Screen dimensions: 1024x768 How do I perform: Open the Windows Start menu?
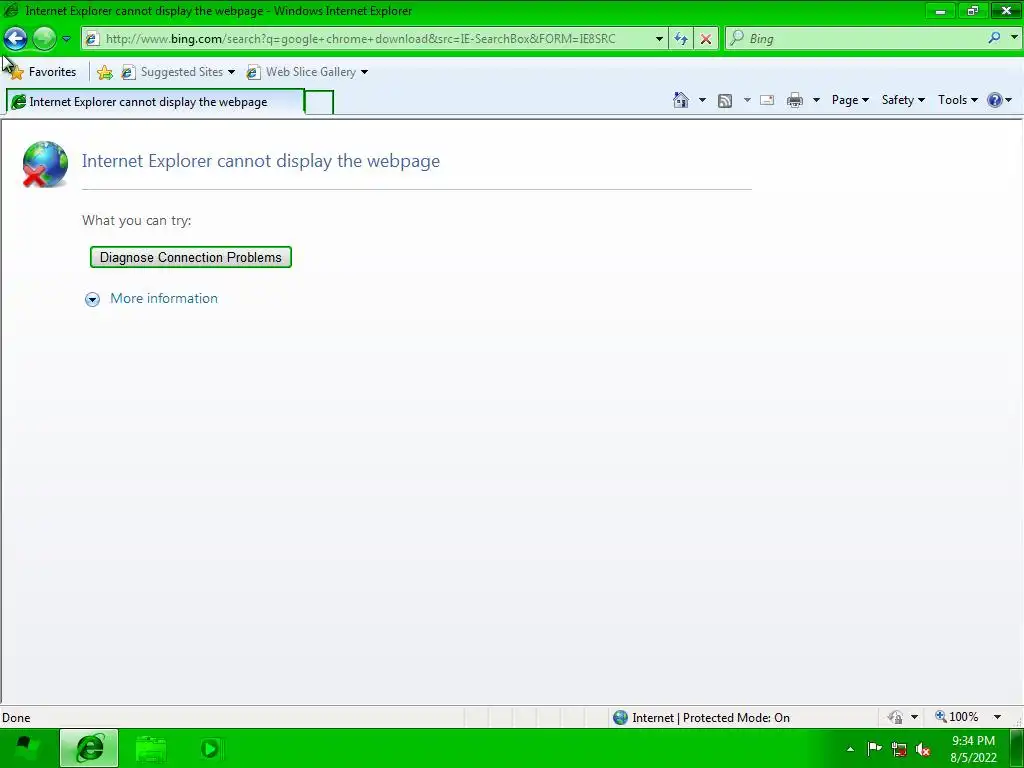tap(25, 748)
